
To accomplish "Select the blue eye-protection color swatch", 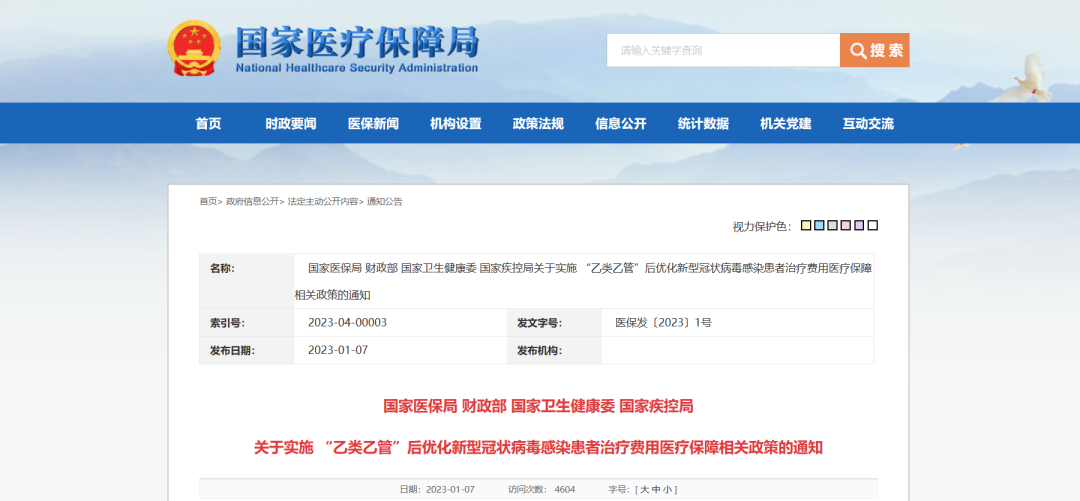I will point(819,225).
